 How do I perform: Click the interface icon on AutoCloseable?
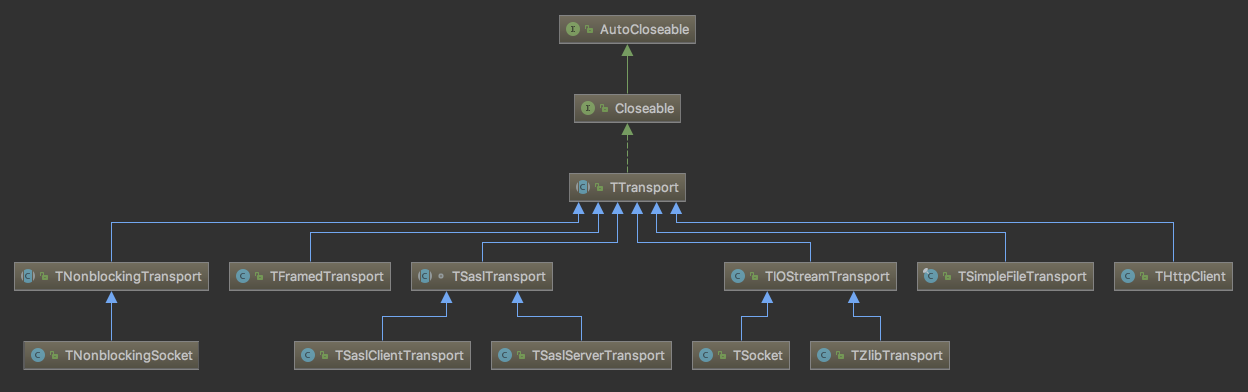[574, 30]
